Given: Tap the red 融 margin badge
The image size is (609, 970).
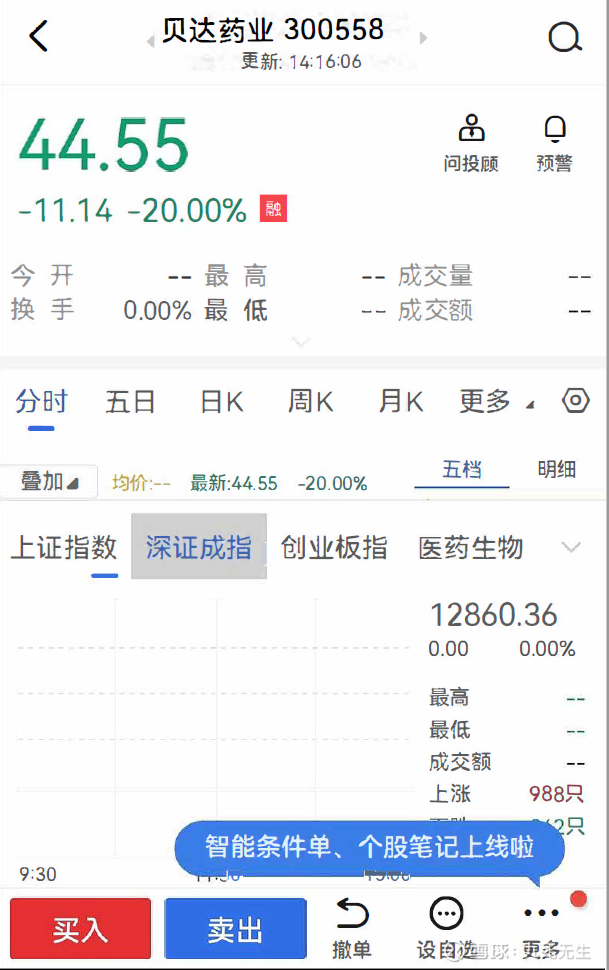Looking at the screenshot, I should point(273,209).
